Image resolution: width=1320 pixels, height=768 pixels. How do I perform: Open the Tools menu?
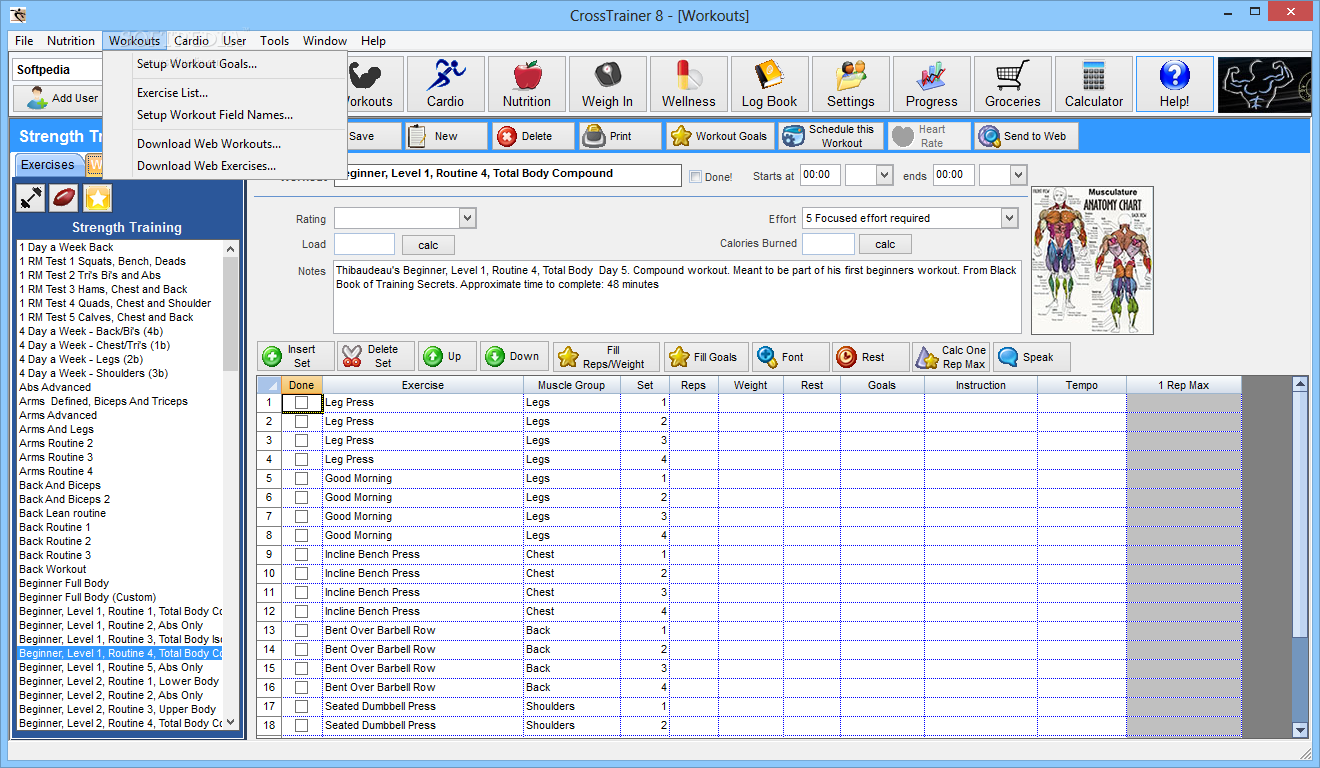[274, 41]
